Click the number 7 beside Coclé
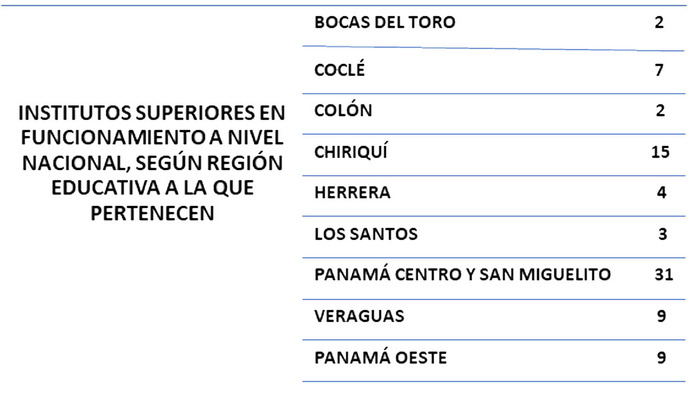Viewport: 700px width, 400px height. tap(659, 70)
